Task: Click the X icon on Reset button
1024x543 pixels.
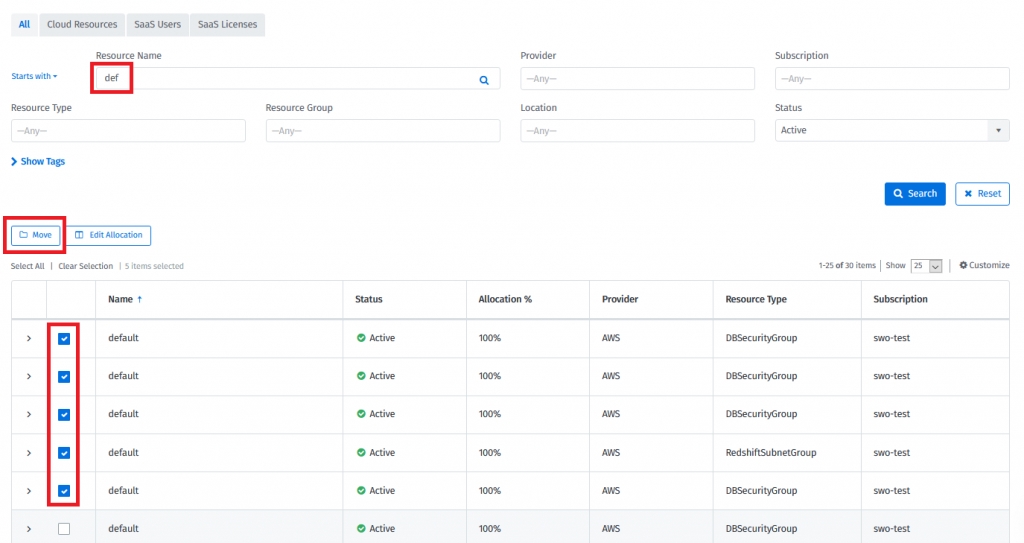Action: [x=968, y=194]
